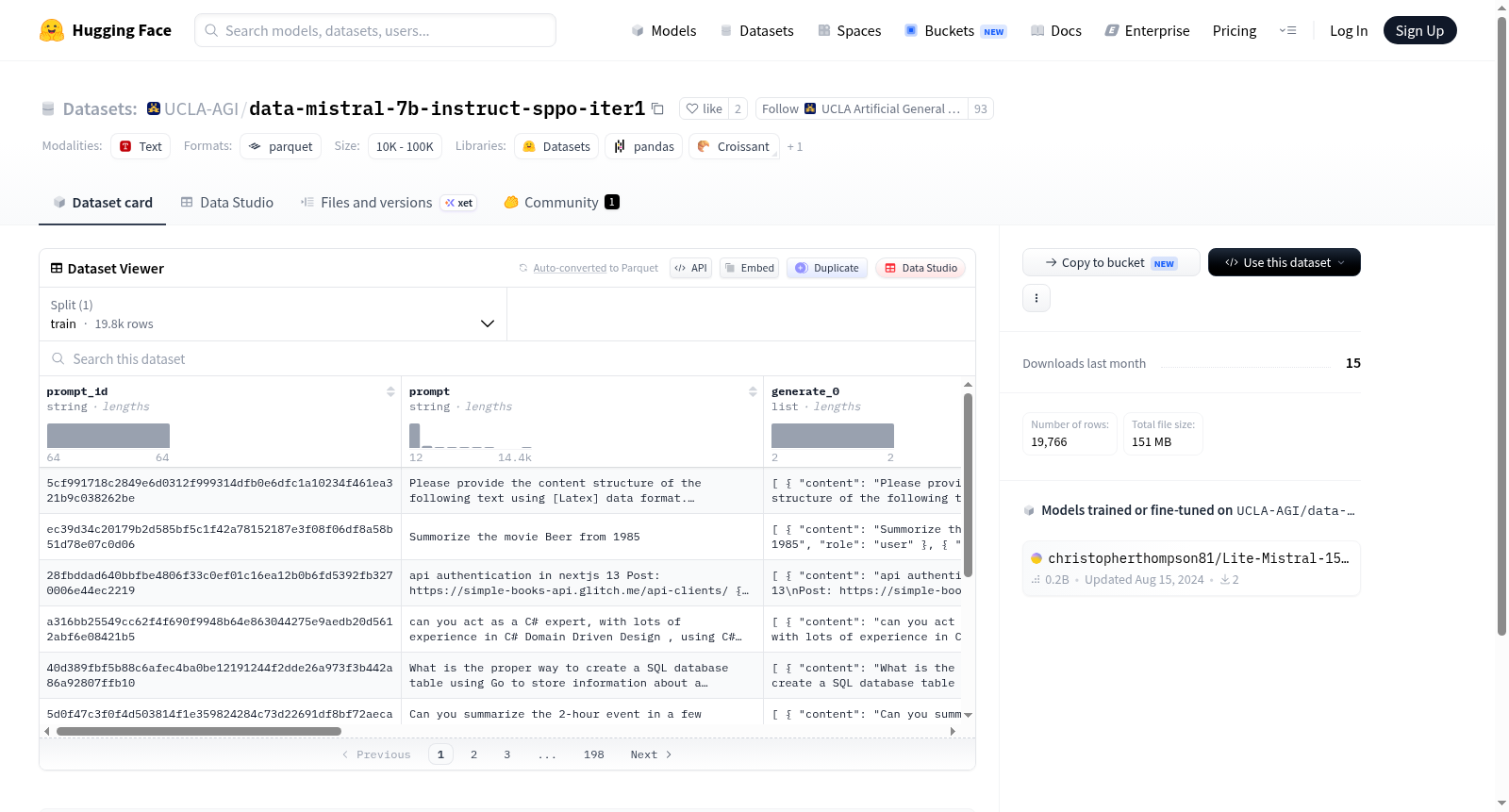Click the likes count 2

pyautogui.click(x=738, y=108)
